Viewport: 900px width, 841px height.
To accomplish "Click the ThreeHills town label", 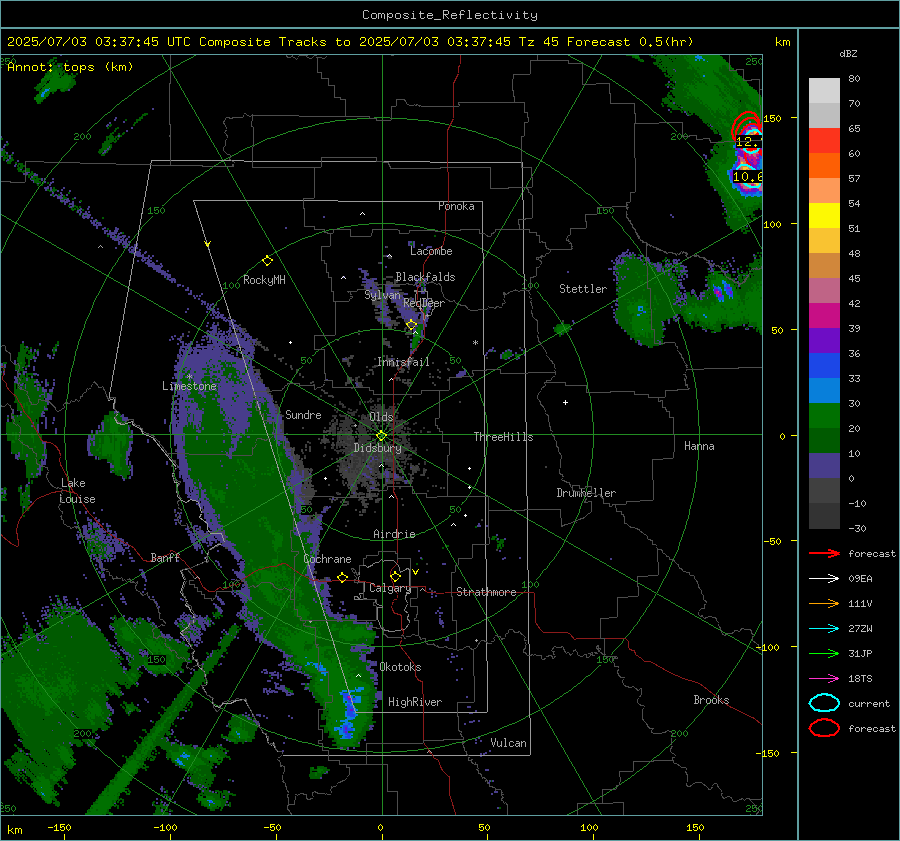I will tap(503, 437).
